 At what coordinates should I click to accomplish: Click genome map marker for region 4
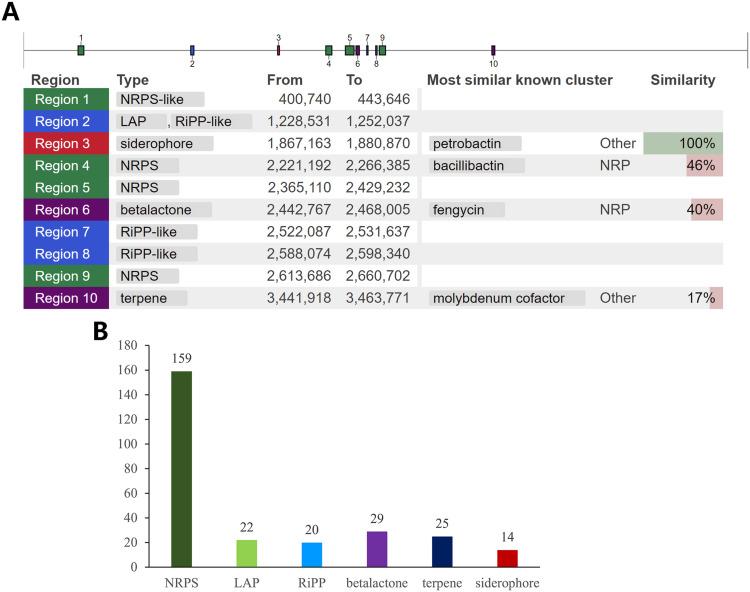coord(329,50)
